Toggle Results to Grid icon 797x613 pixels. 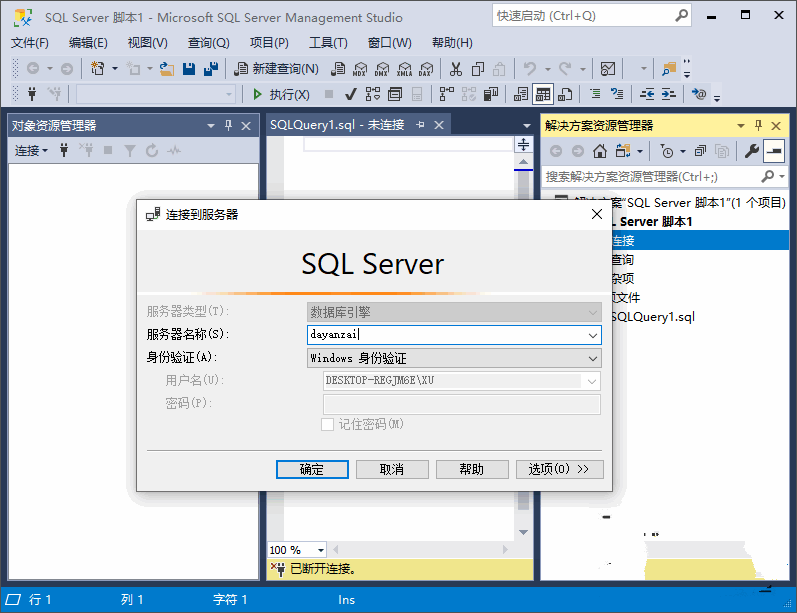click(x=543, y=95)
